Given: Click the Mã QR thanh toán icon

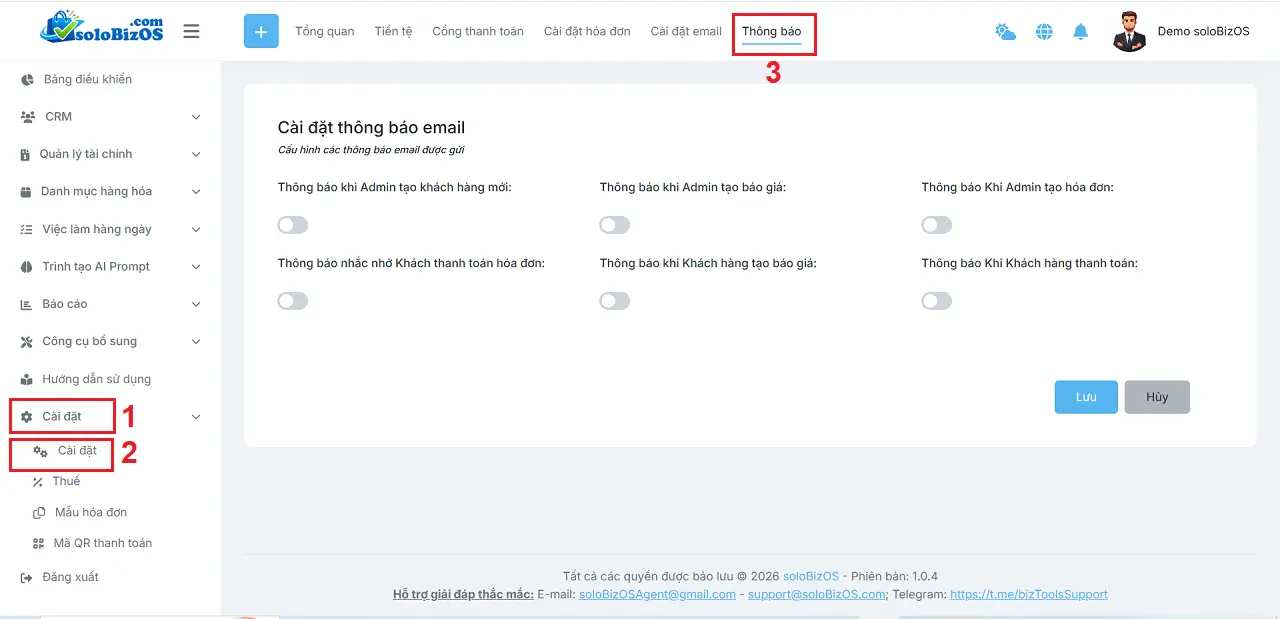Looking at the screenshot, I should click(x=38, y=544).
